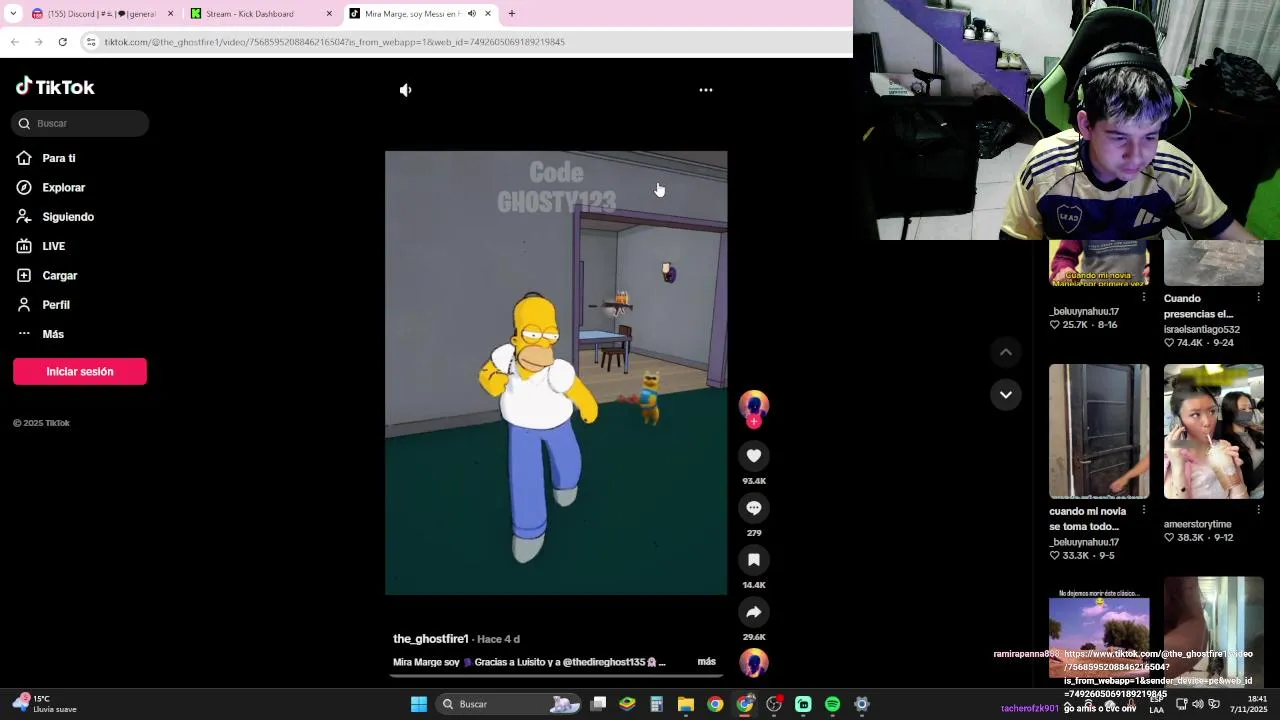Open Spotify from the taskbar
The width and height of the screenshot is (1280, 720).
pyautogui.click(x=832, y=704)
